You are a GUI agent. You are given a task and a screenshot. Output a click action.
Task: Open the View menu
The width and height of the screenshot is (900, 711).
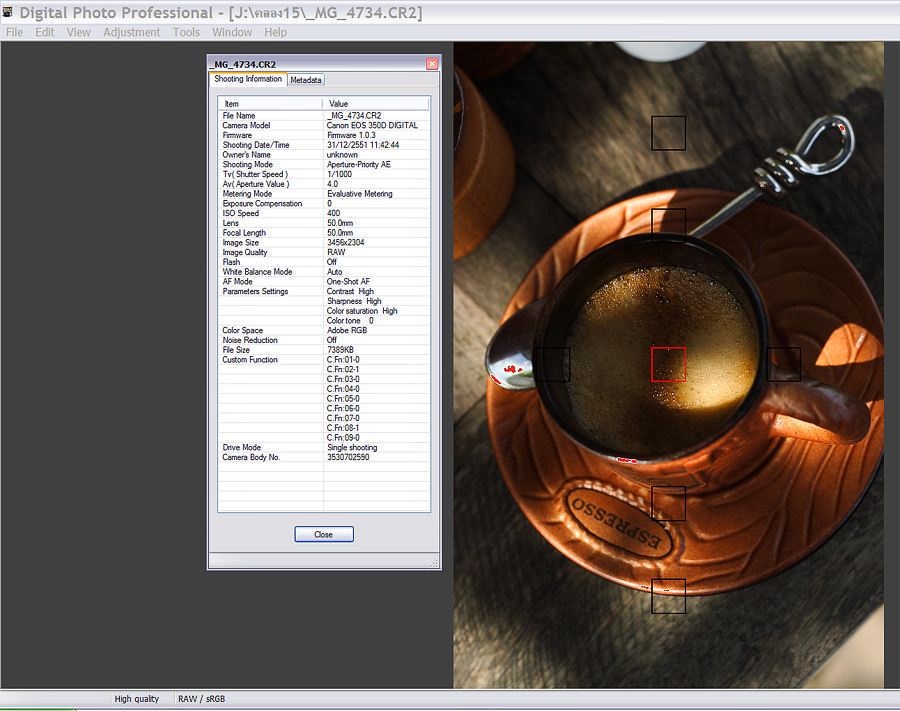pyautogui.click(x=78, y=32)
